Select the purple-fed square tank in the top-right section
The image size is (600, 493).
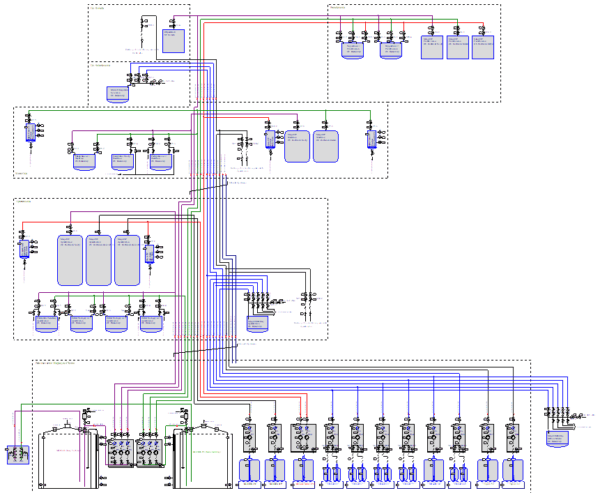tap(432, 47)
